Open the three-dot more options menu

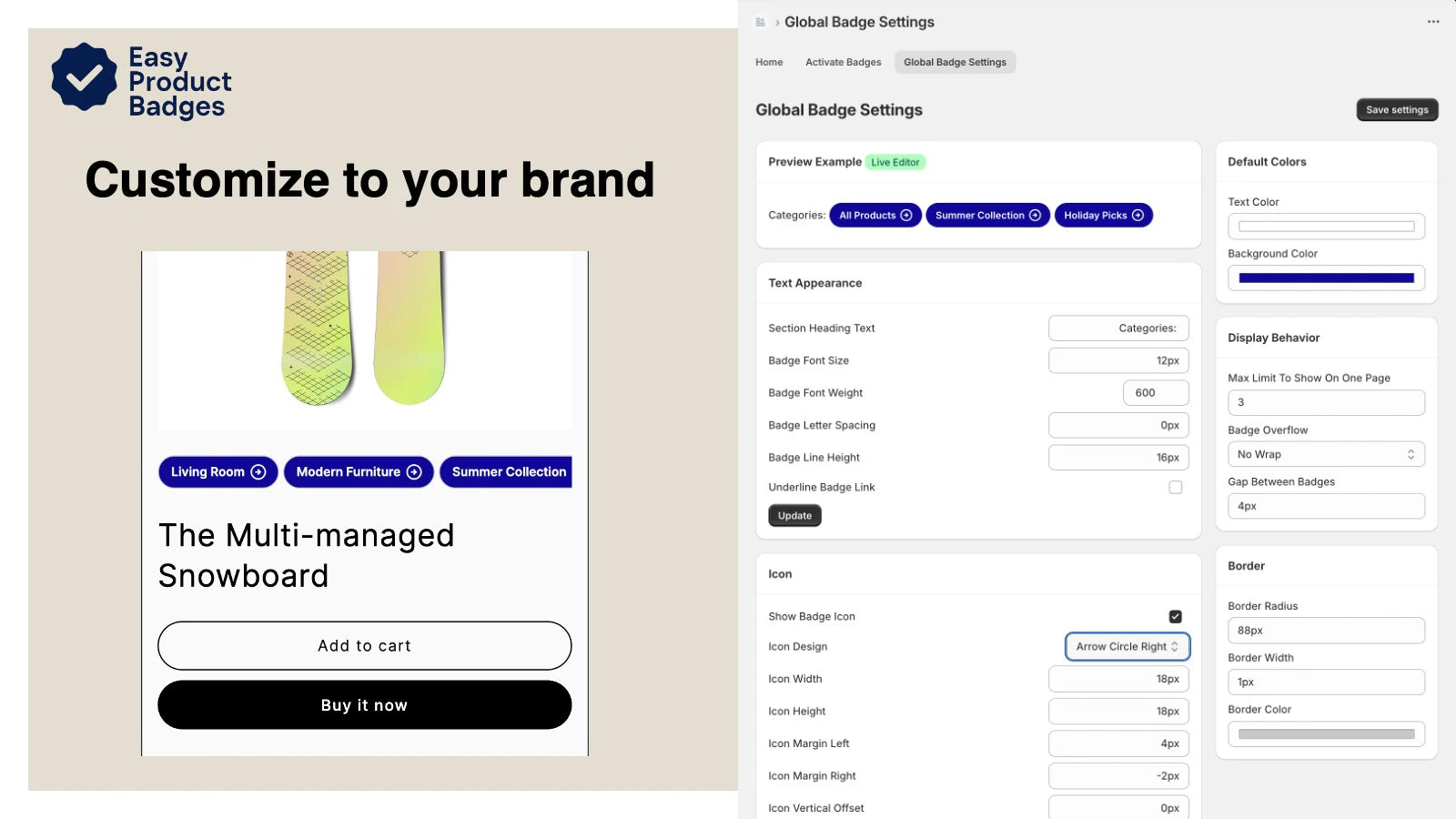[1433, 22]
